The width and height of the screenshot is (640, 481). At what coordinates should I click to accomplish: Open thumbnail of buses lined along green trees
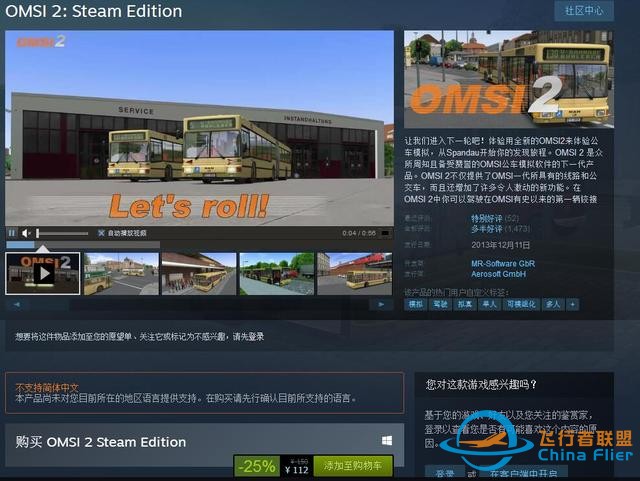pos(277,274)
